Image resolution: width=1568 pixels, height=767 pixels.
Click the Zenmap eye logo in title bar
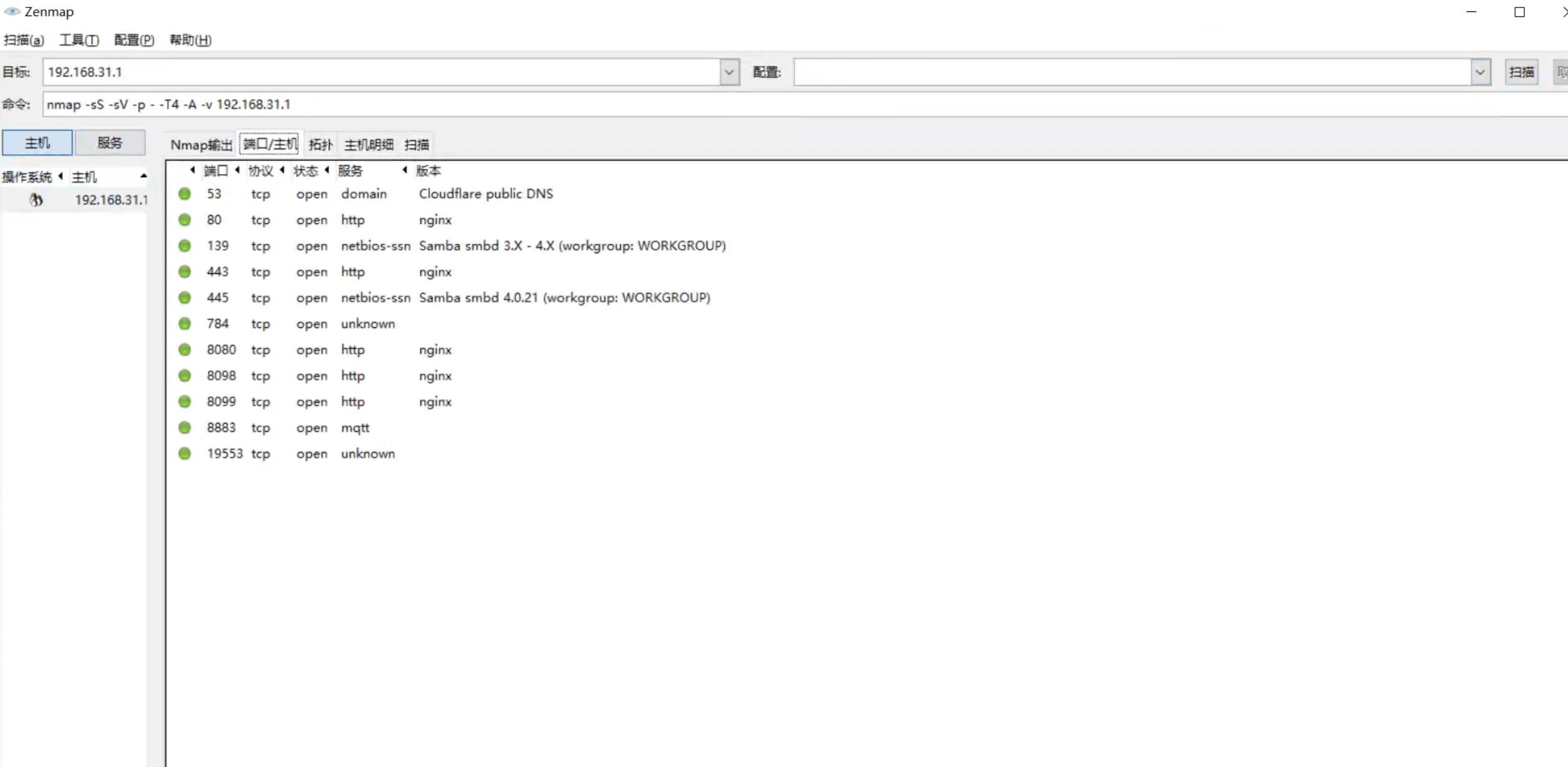(x=12, y=11)
